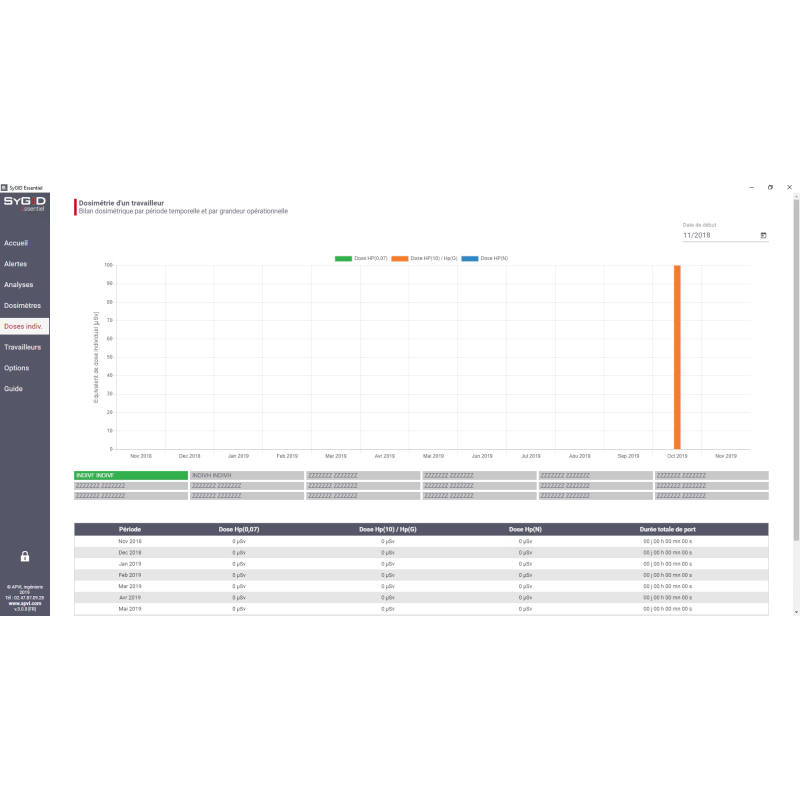Open the Options page
800x800 pixels.
(16, 368)
